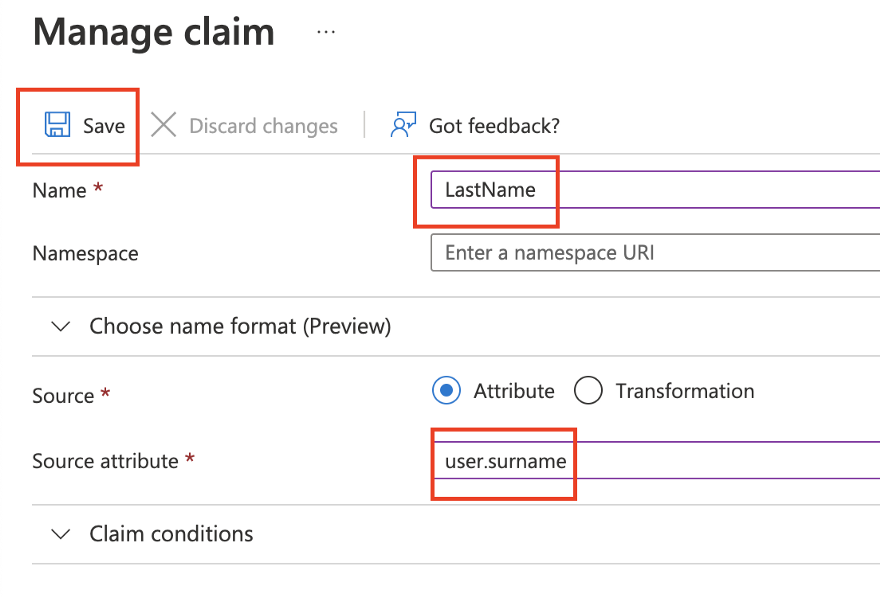Select the Attribute radio button
The height and width of the screenshot is (597, 880).
(447, 391)
